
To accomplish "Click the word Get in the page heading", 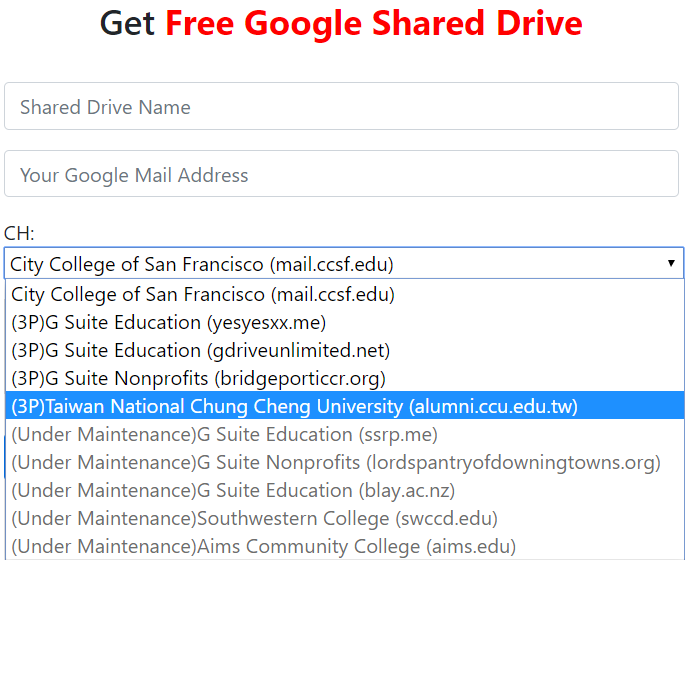I will pyautogui.click(x=127, y=23).
